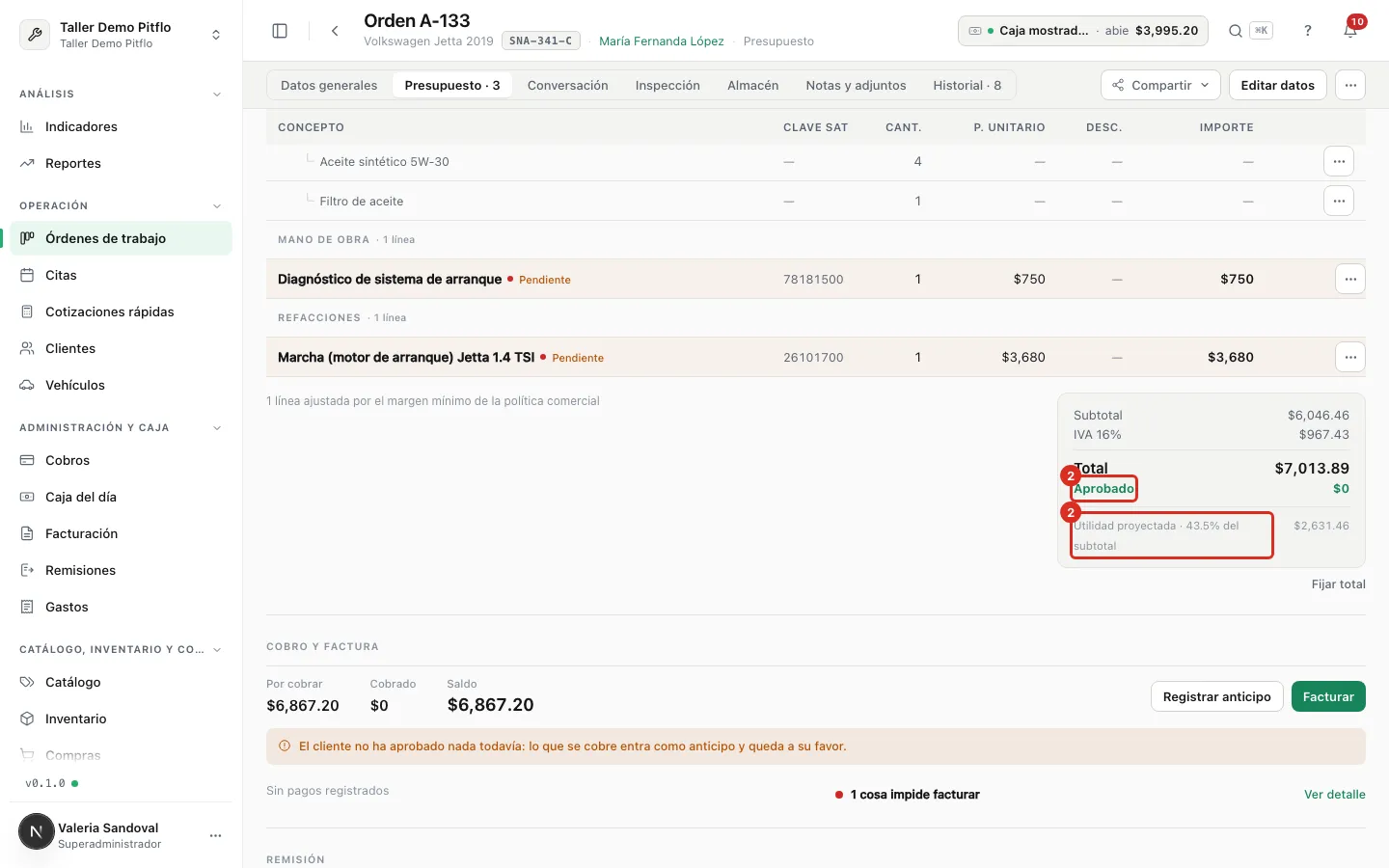This screenshot has width=1389, height=868.
Task: Switch to the Conversación tab
Action: point(567,85)
